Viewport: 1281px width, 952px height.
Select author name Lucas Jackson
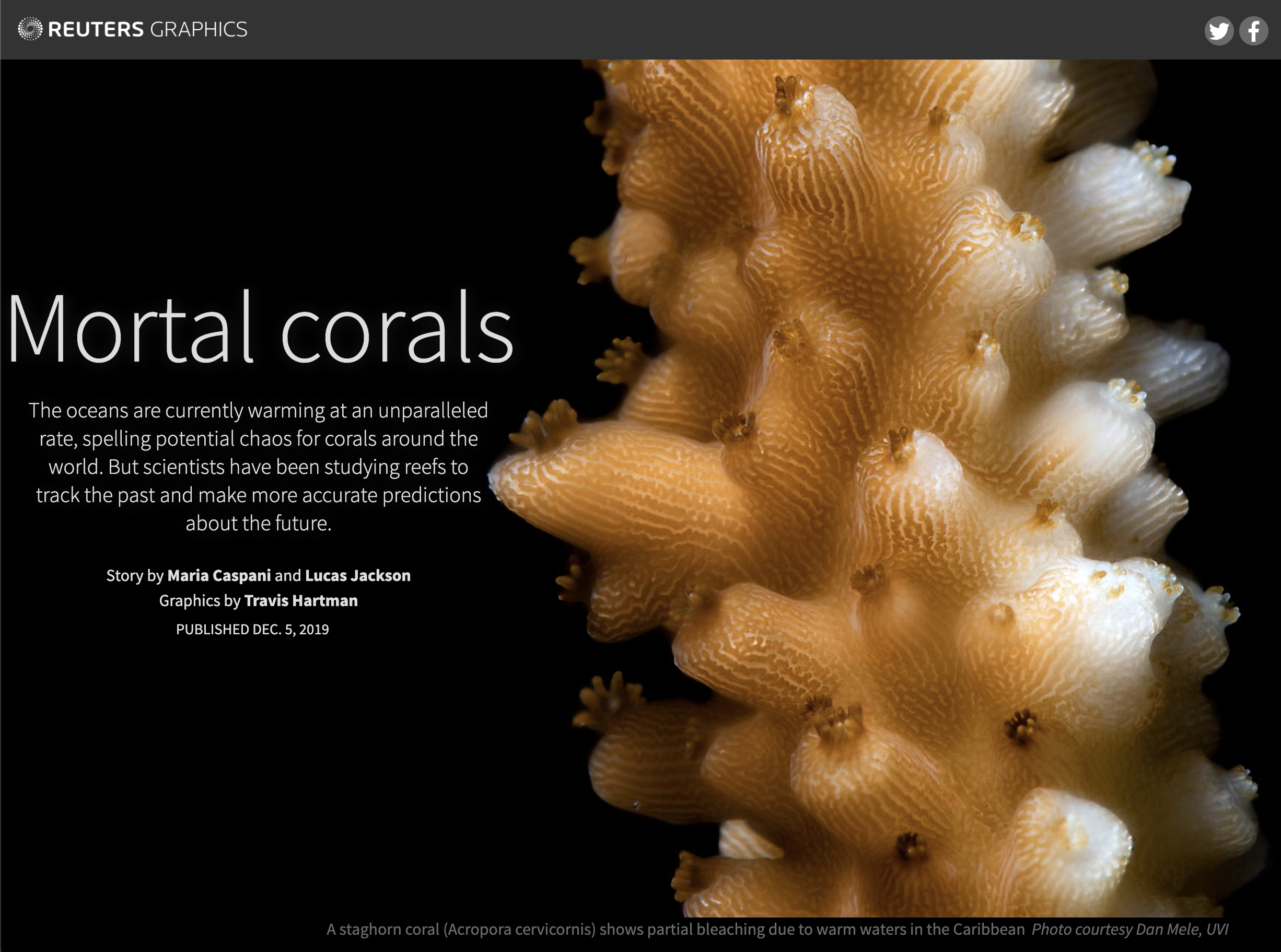coord(357,575)
